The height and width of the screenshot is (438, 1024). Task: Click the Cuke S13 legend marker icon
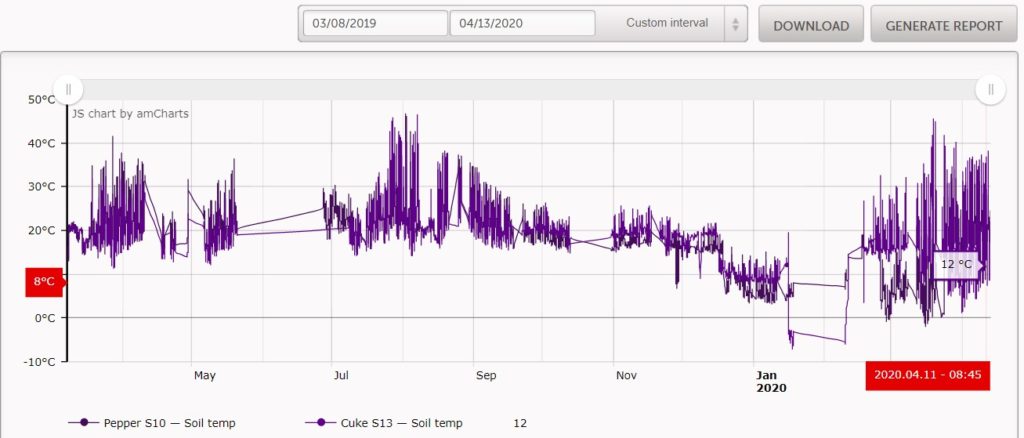(x=321, y=423)
